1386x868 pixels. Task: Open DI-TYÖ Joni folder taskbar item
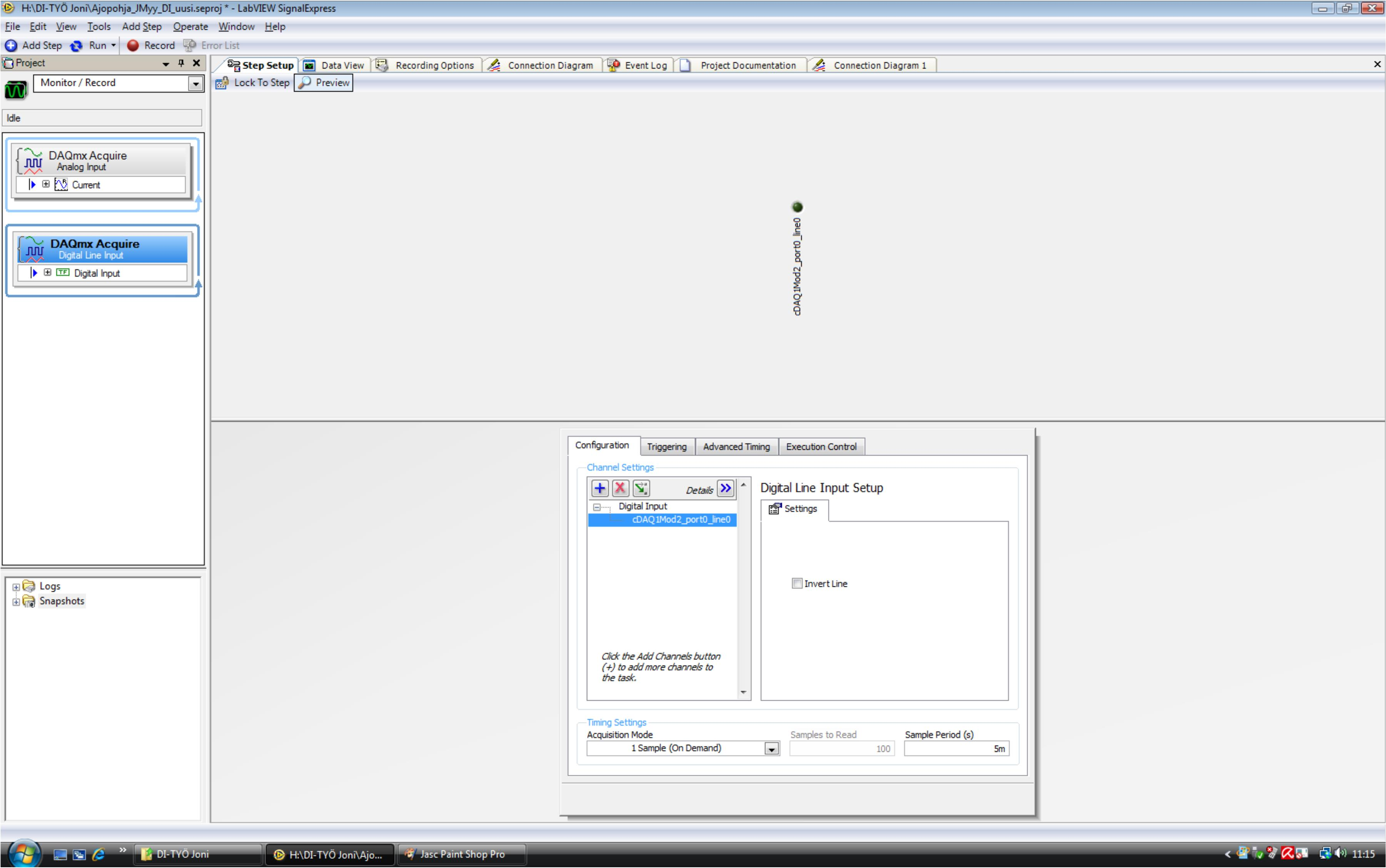197,854
